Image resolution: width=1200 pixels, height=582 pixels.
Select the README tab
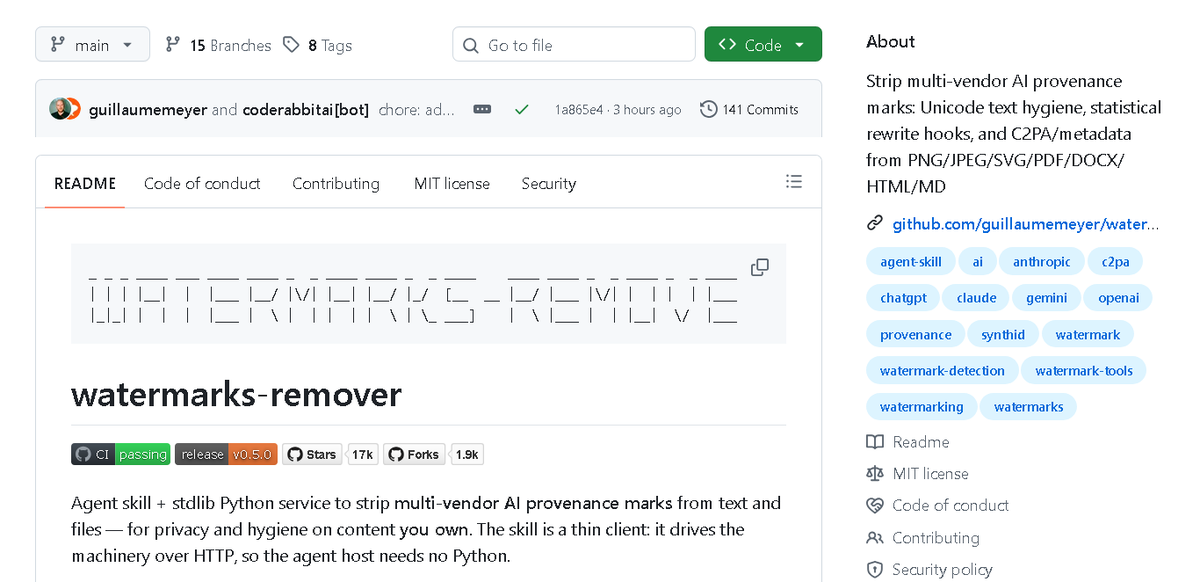[85, 184]
